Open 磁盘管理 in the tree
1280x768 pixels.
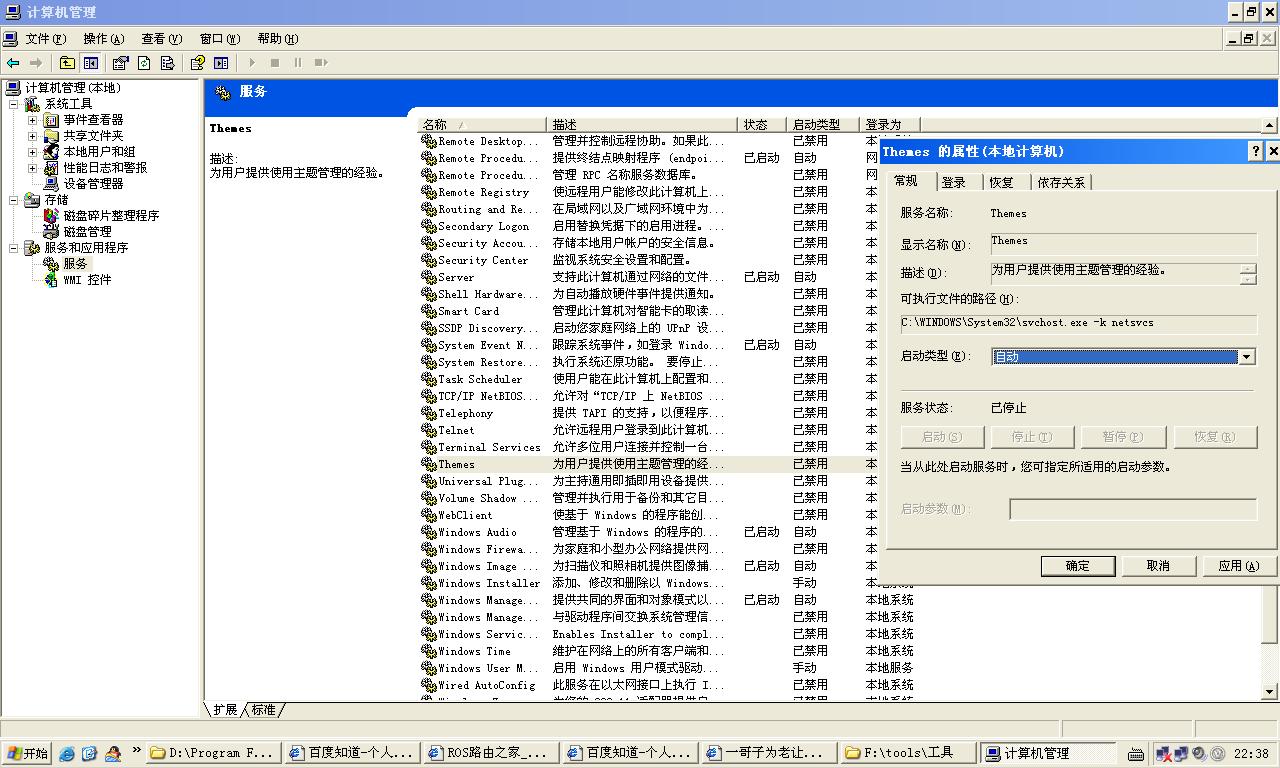coord(87,232)
